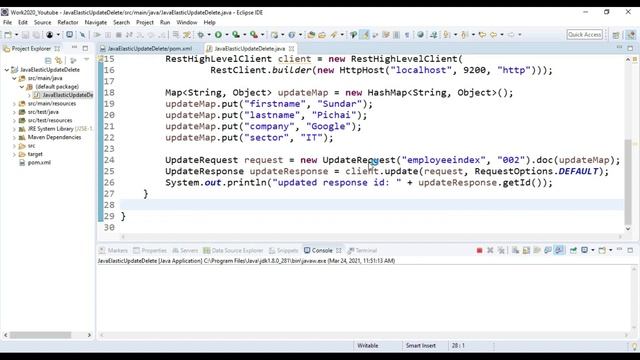Viewport: 640px width, 360px height.
Task: Open the Window menu
Action: [x=187, y=22]
